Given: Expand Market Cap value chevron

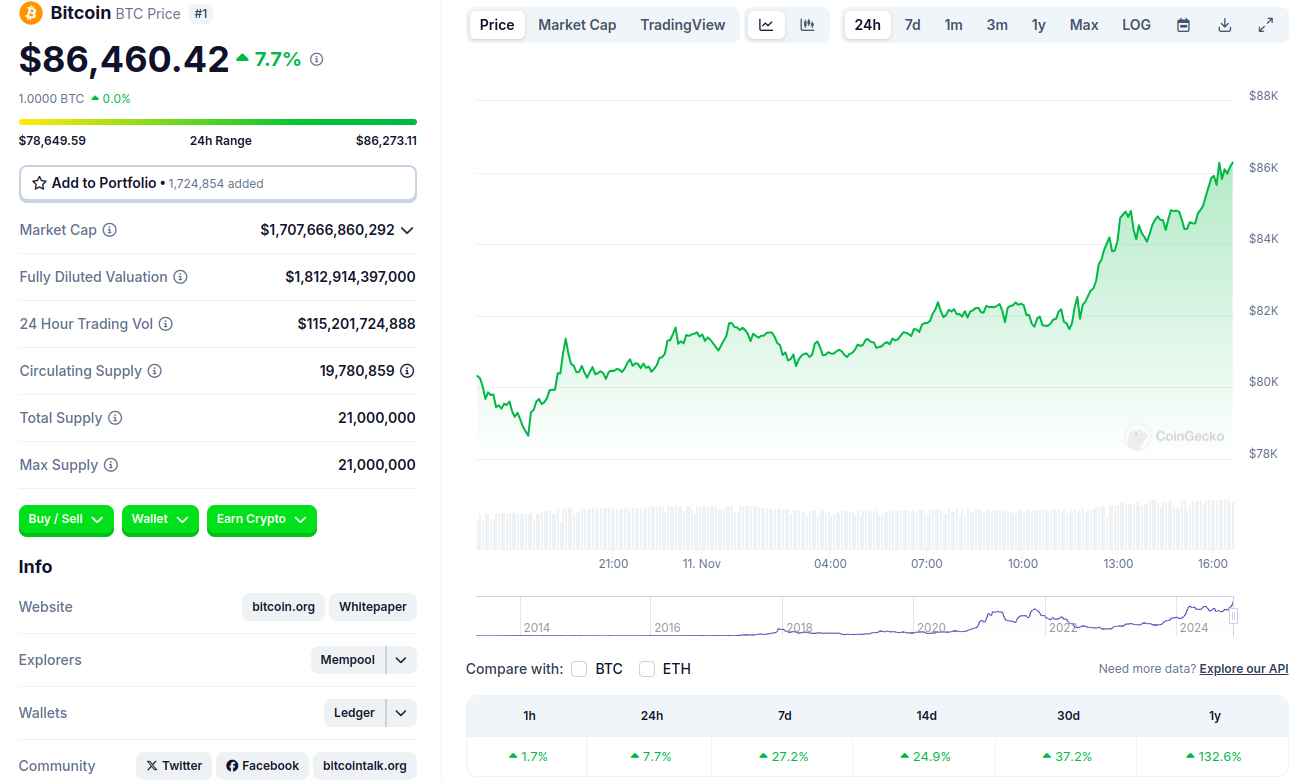Looking at the screenshot, I should (407, 230).
